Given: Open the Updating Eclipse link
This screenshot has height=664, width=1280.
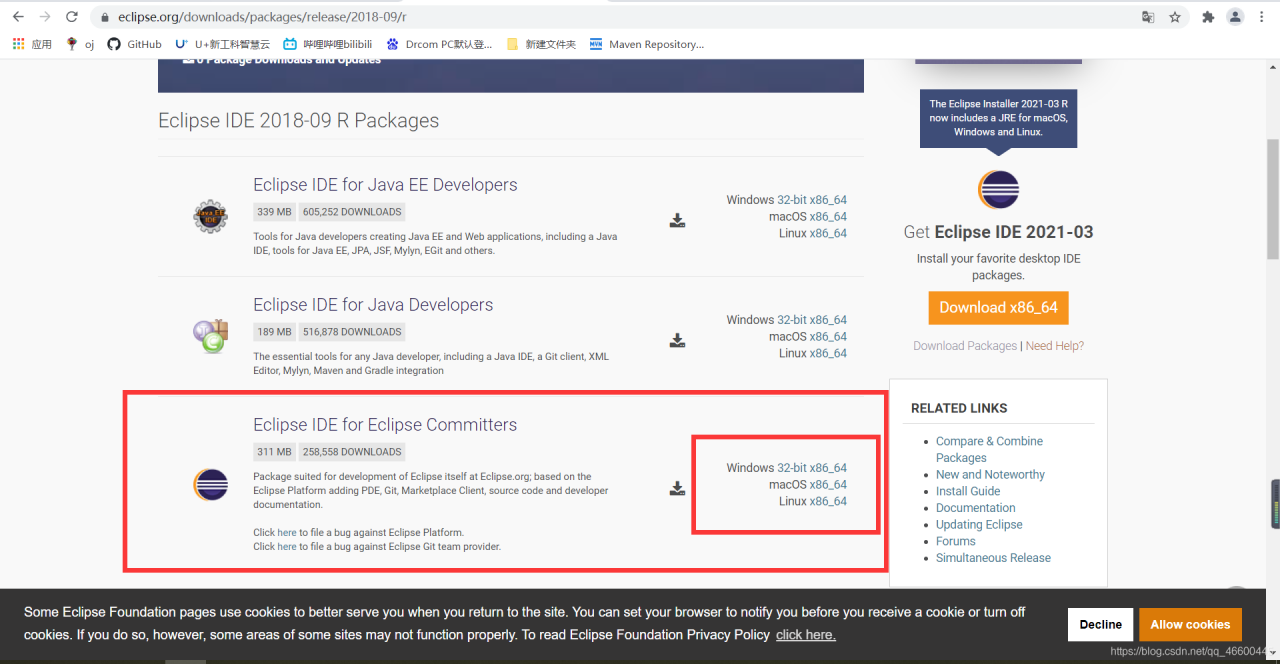Looking at the screenshot, I should tap(979, 525).
